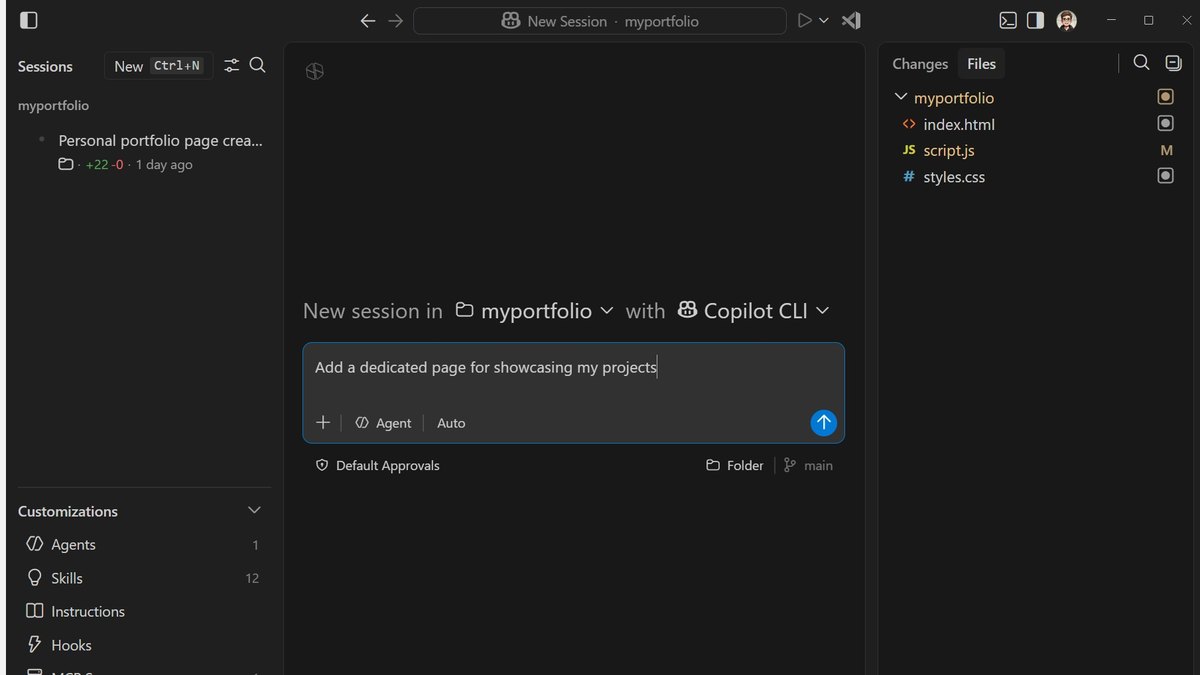Search files with the magnifier icon in right panel
This screenshot has width=1200, height=675.
(1141, 63)
